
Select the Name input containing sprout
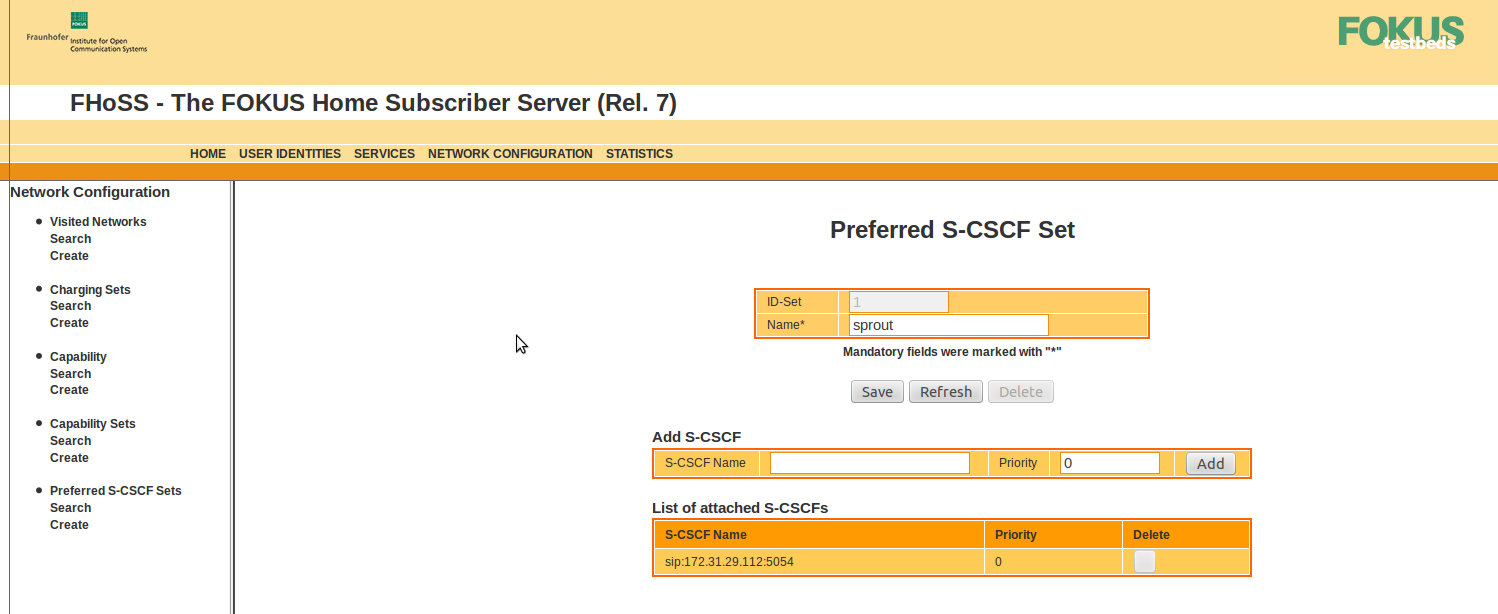[x=947, y=324]
